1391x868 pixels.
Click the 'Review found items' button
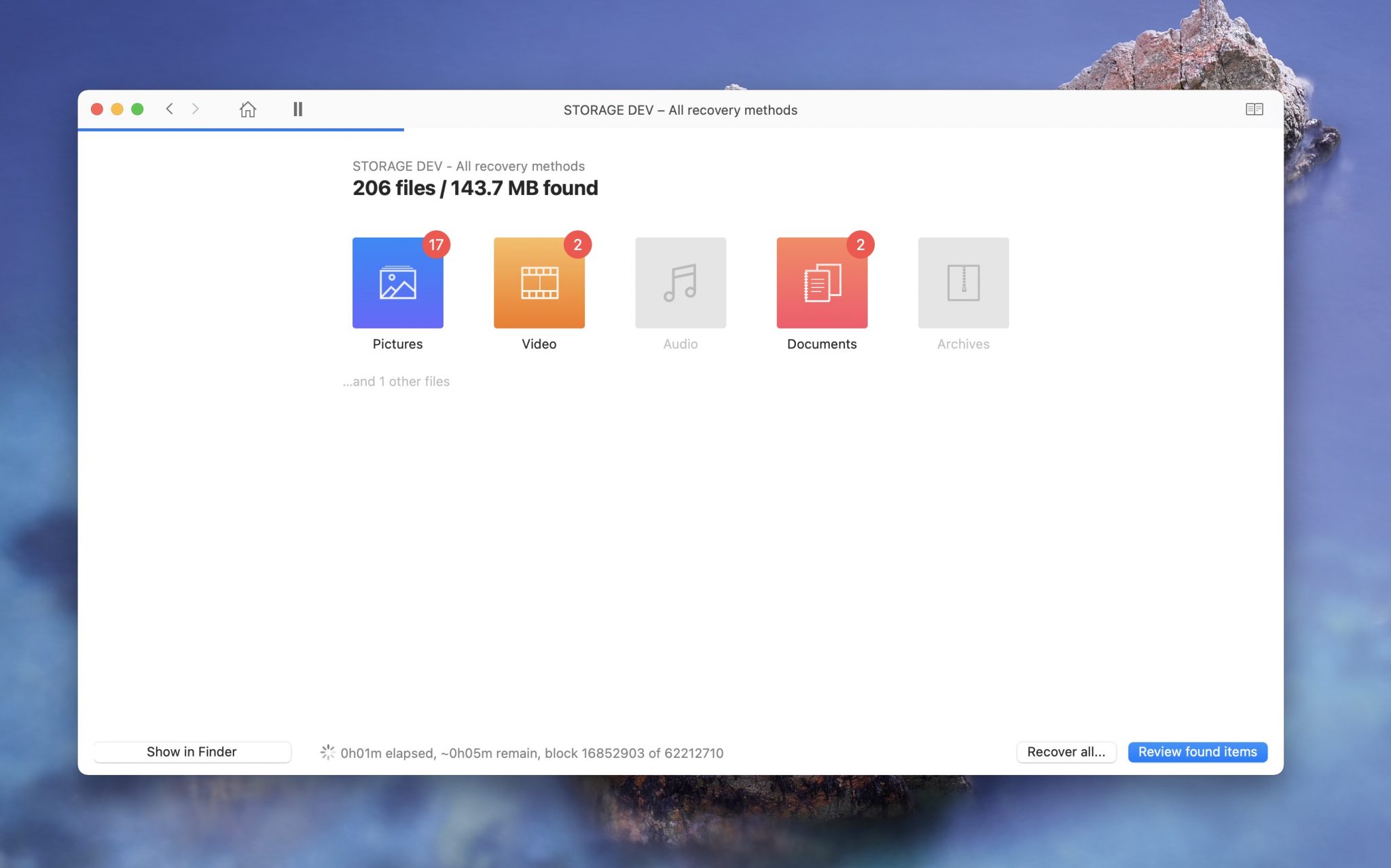[1197, 751]
